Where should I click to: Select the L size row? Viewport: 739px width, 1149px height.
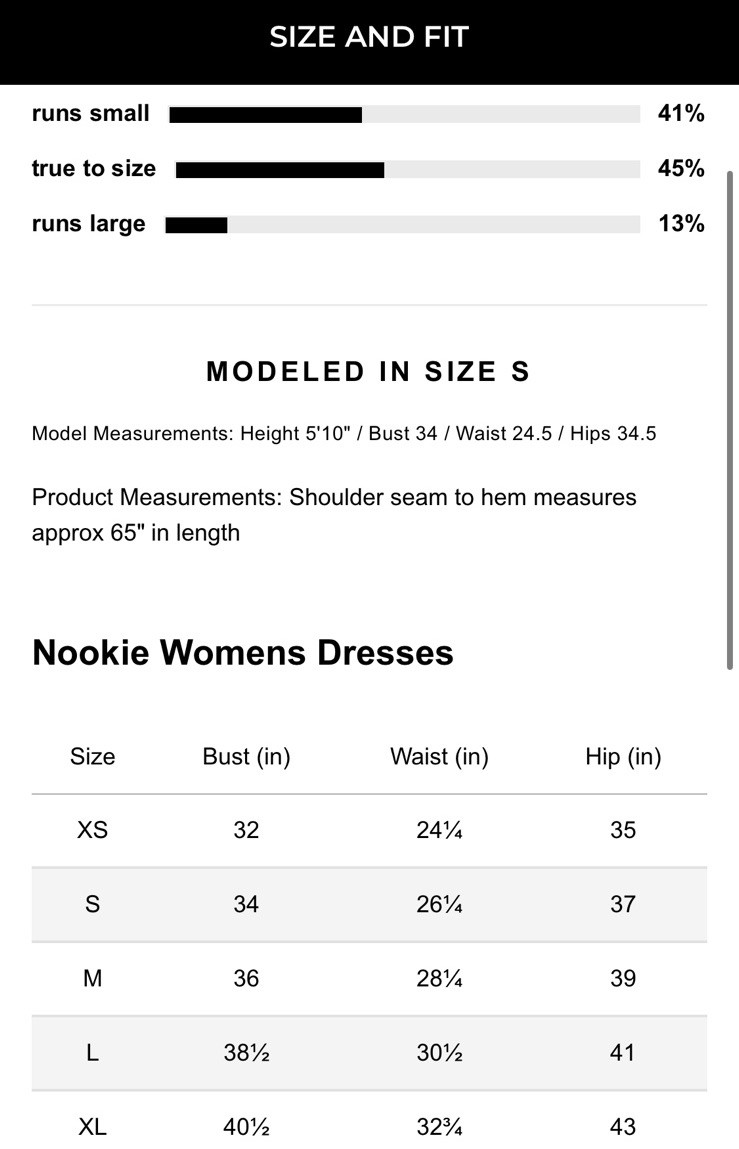click(x=369, y=1053)
